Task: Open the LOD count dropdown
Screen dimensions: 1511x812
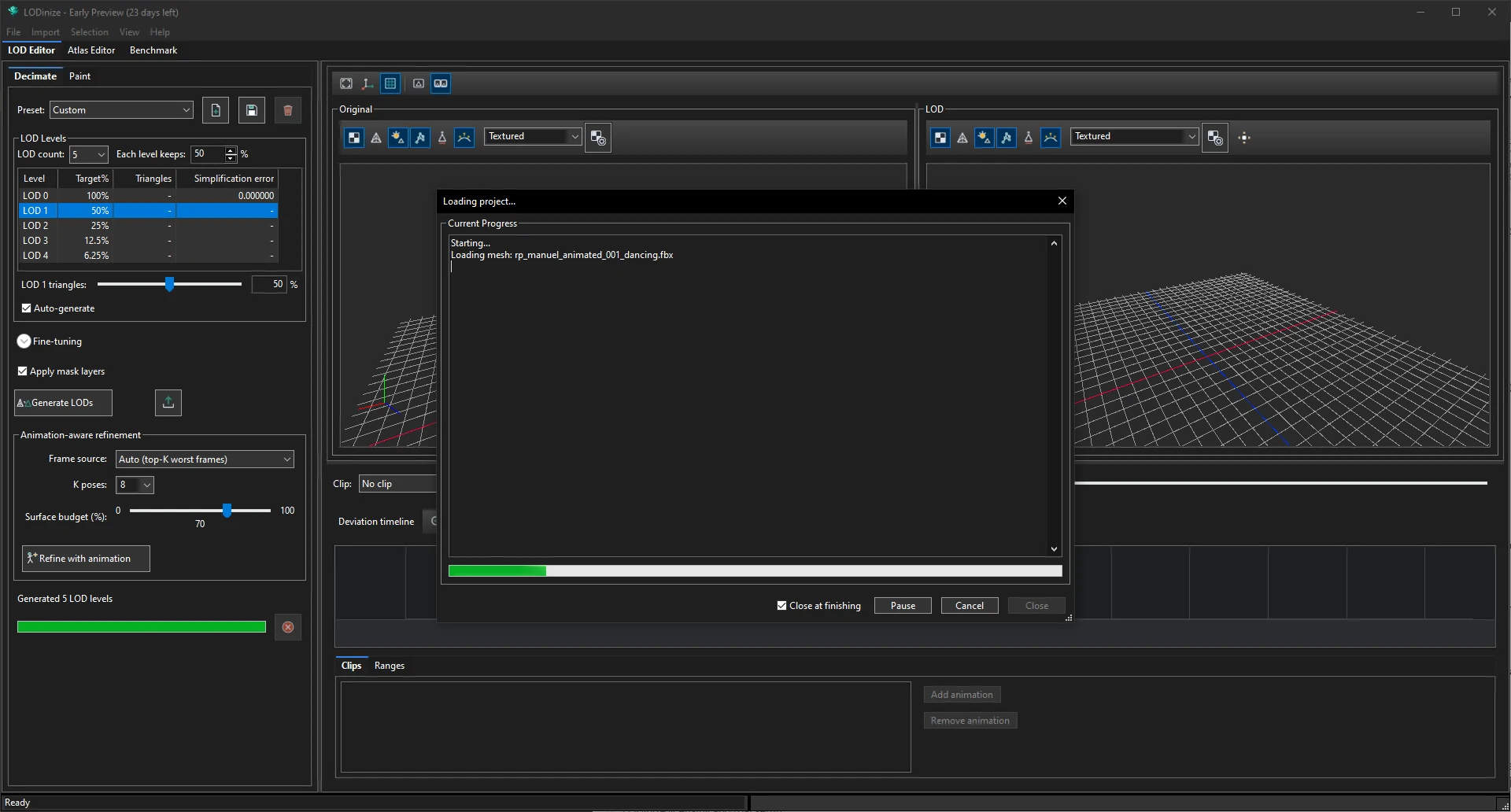Action: (88, 155)
